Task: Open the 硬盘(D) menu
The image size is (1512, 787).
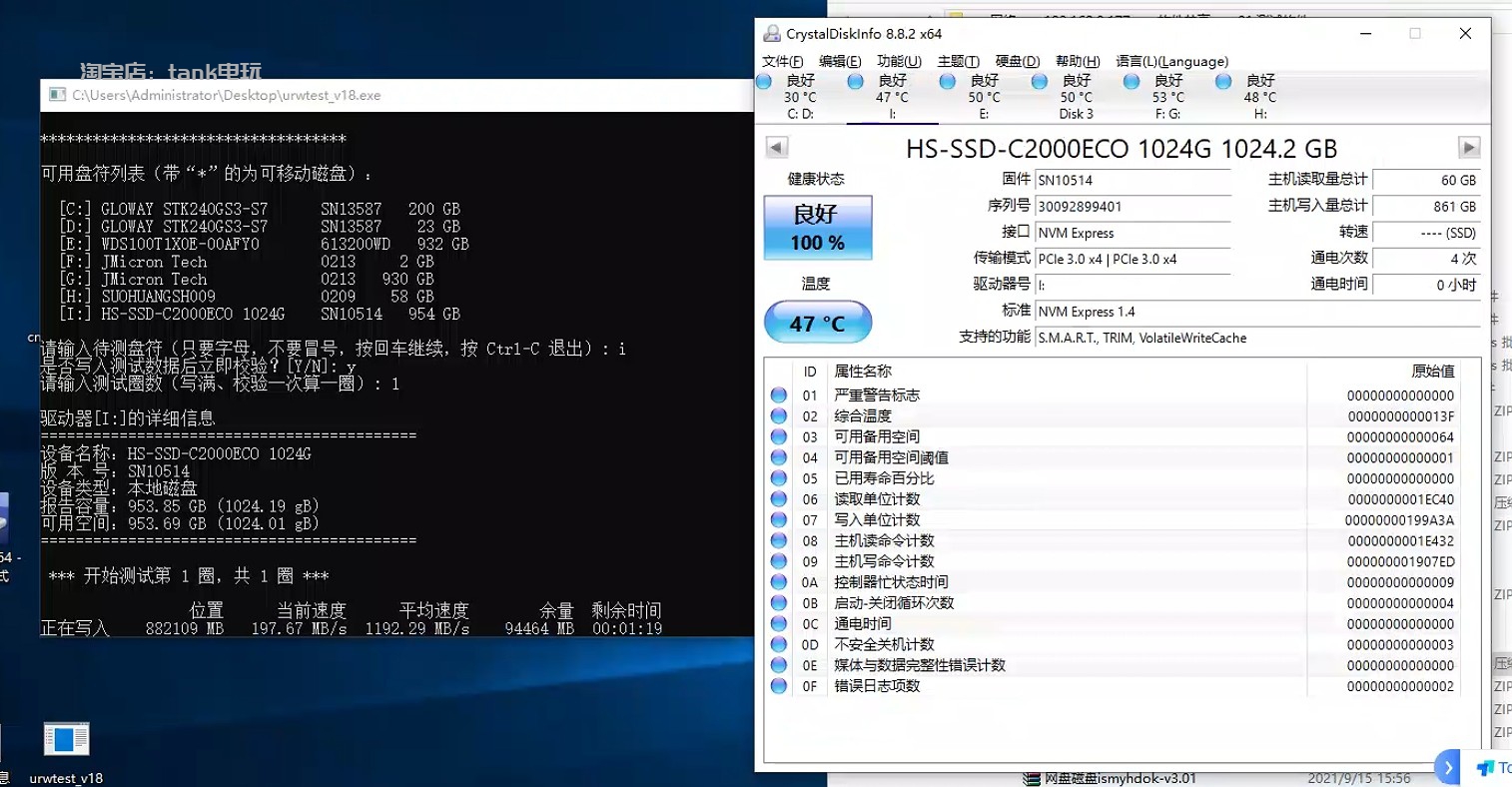Action: (x=1017, y=61)
